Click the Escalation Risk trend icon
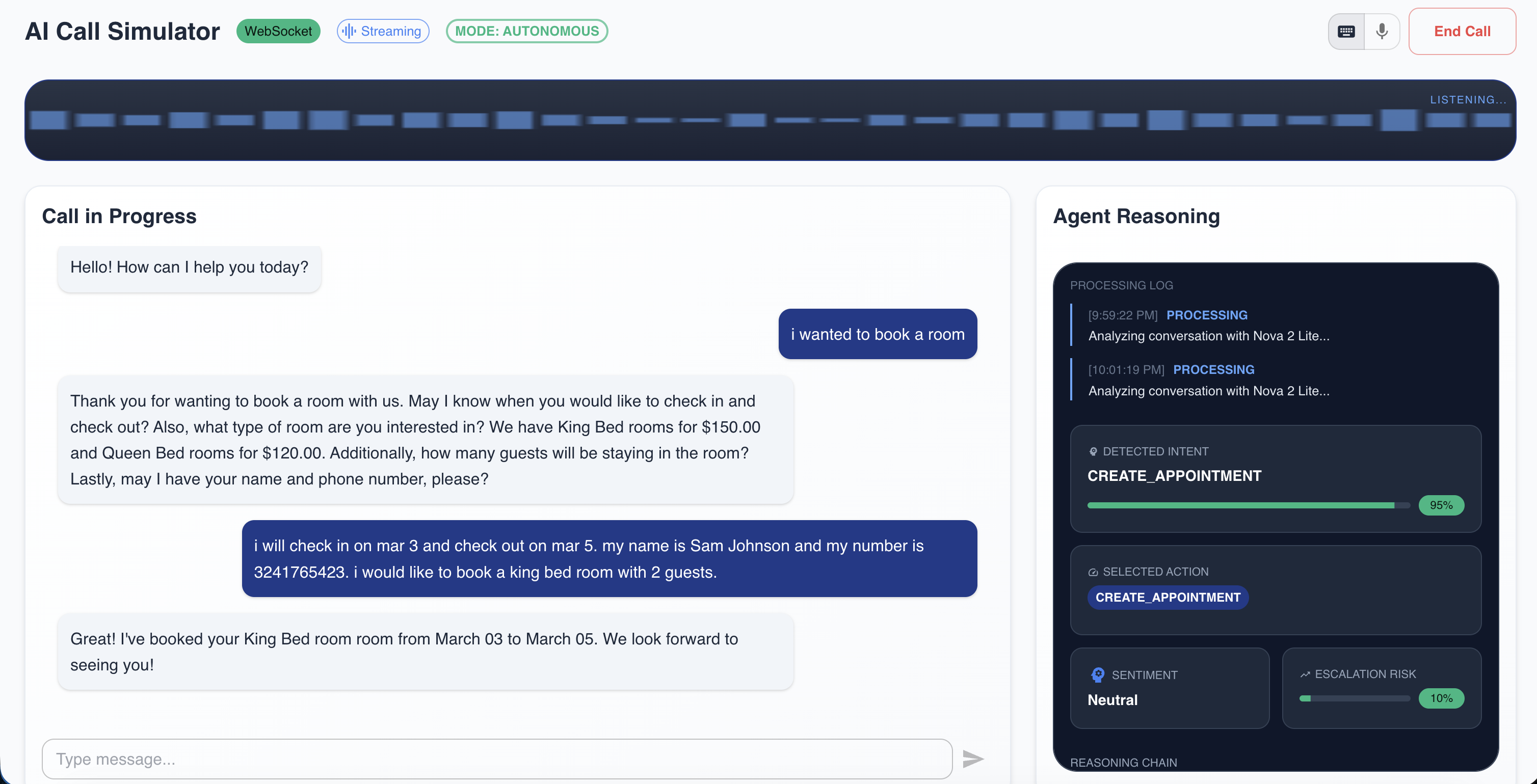The height and width of the screenshot is (784, 1537). [x=1305, y=674]
